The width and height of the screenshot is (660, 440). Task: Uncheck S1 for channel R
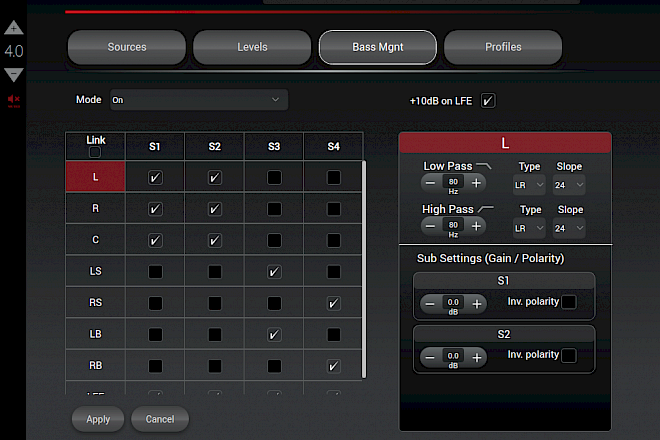(155, 209)
